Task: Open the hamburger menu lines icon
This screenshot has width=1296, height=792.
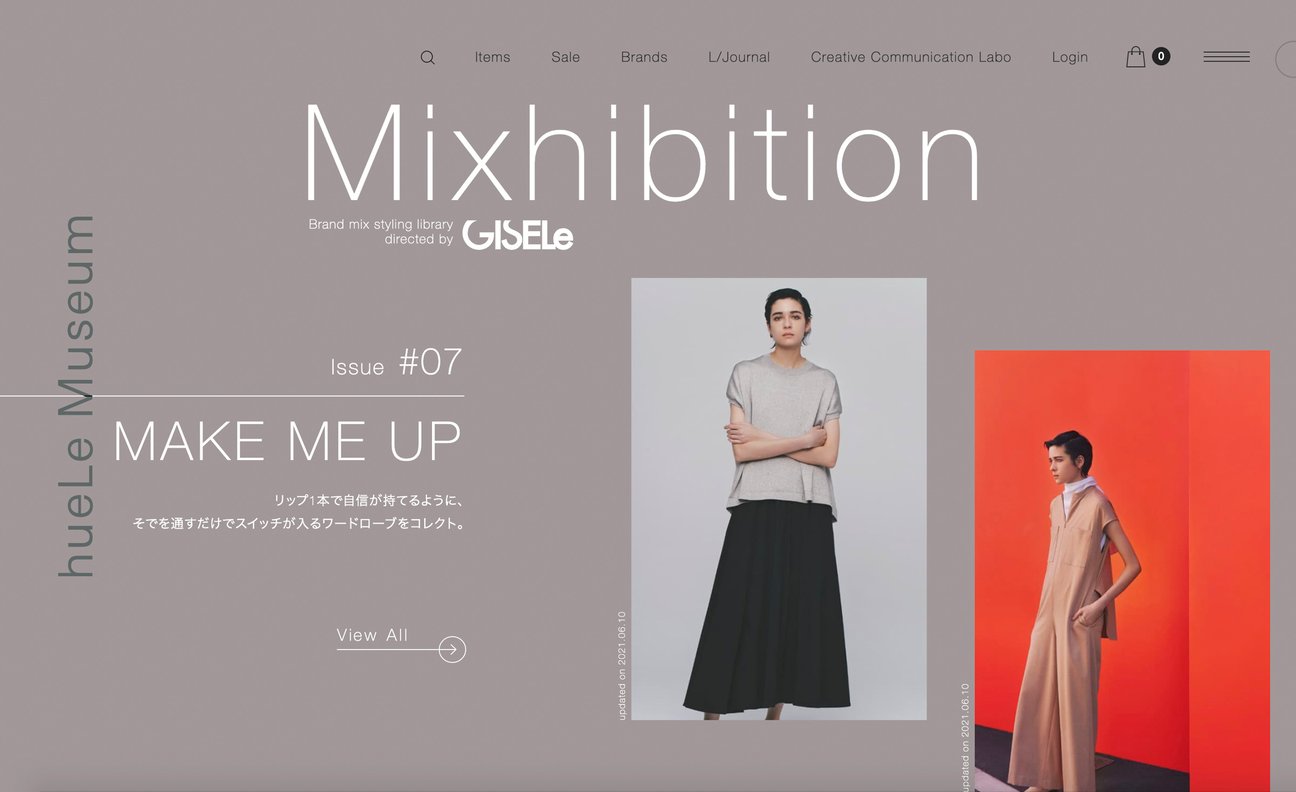Action: [x=1226, y=57]
